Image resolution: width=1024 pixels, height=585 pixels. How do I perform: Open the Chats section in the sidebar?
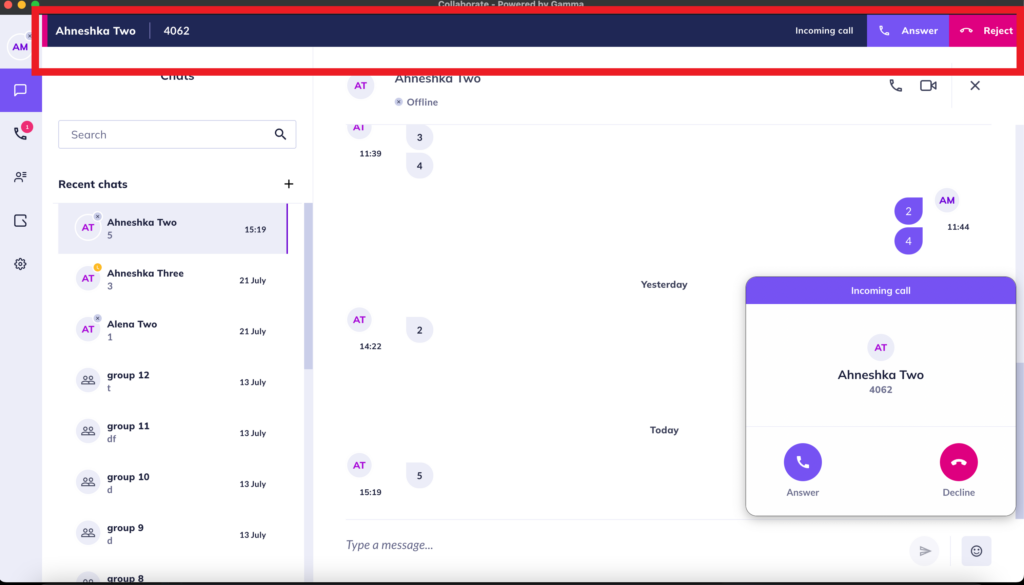tap(20, 90)
